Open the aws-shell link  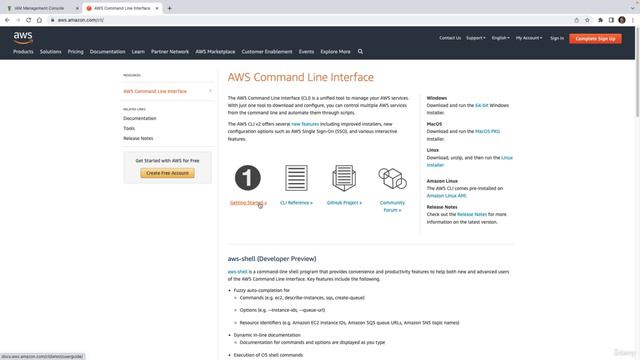tap(238, 272)
